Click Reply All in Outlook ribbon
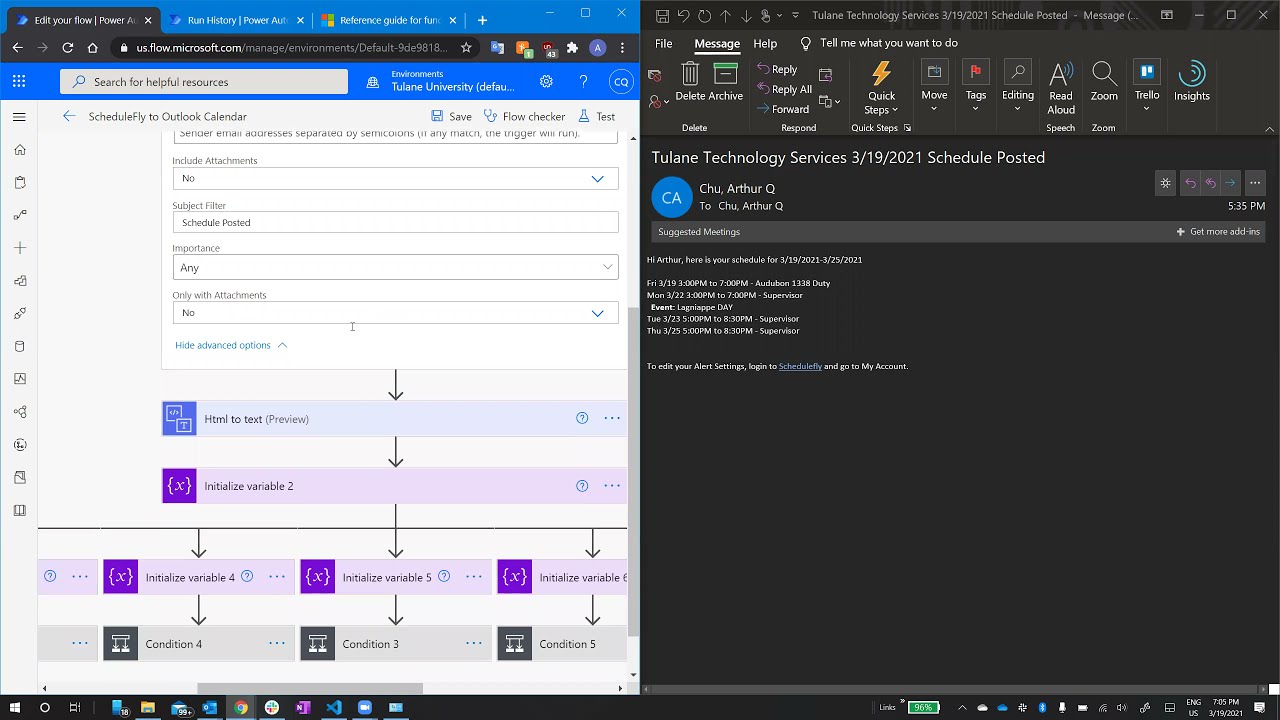Viewport: 1280px width, 720px height. click(783, 89)
